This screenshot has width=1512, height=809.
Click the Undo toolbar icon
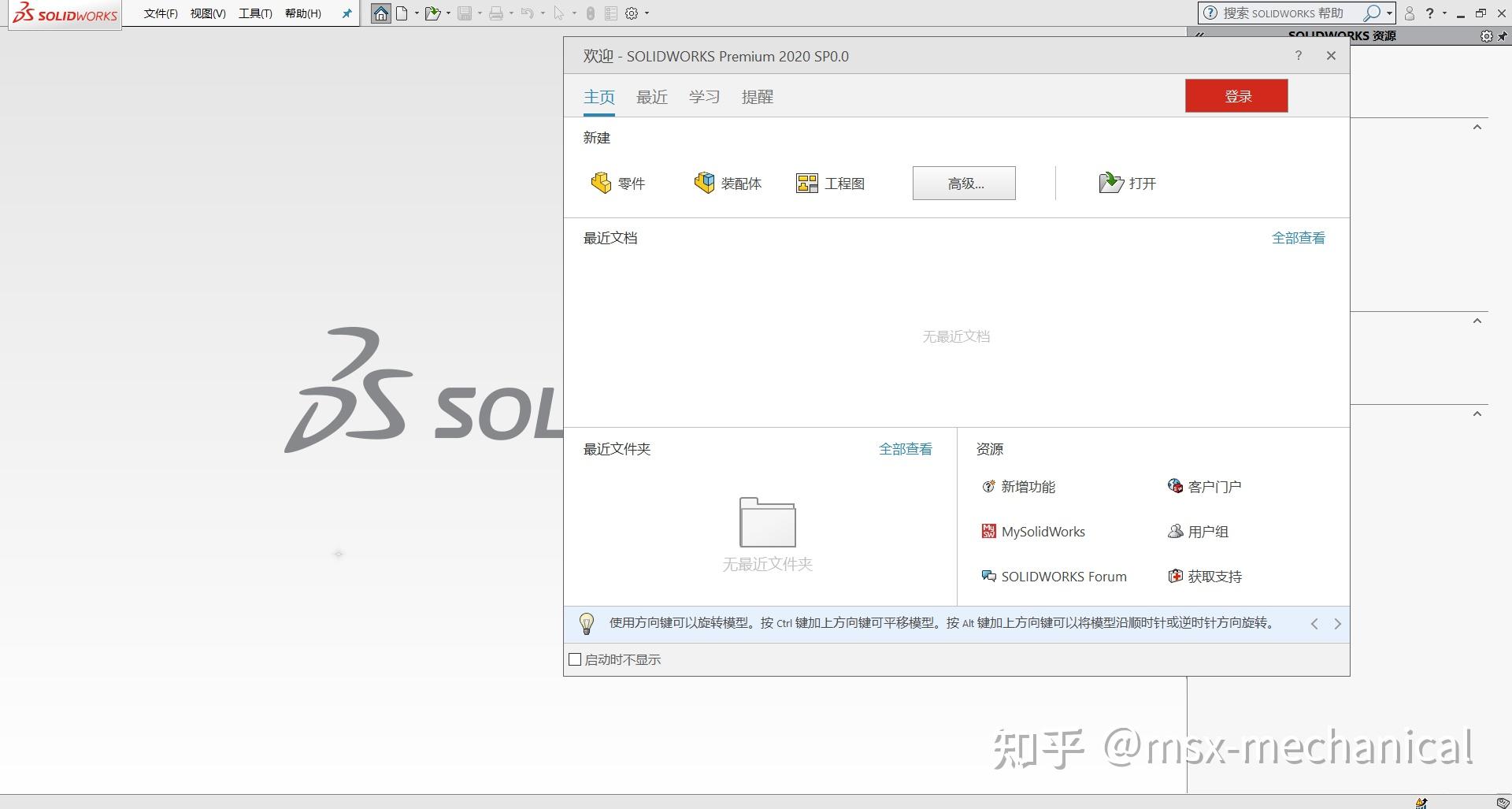point(528,13)
